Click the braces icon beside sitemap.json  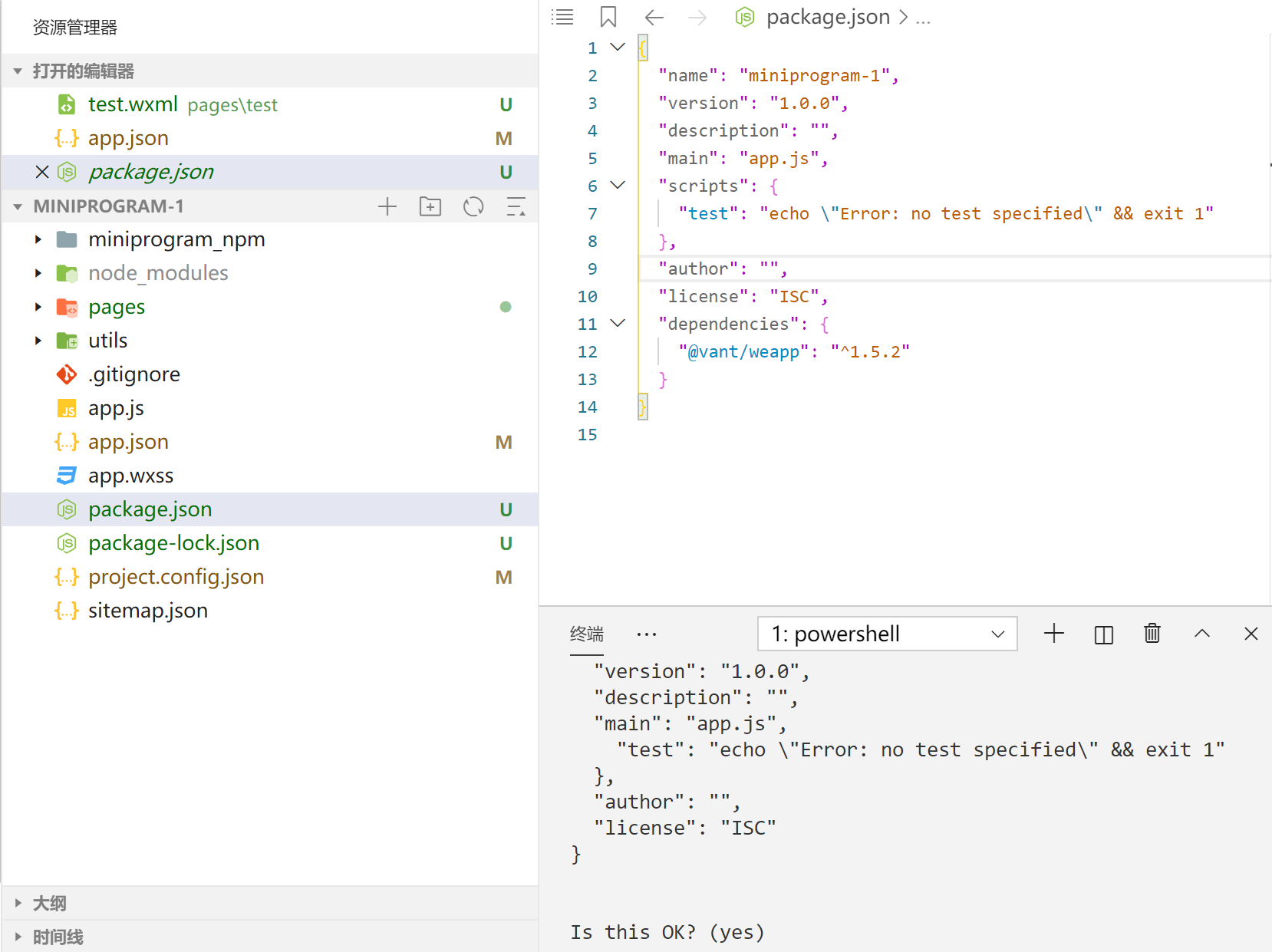tap(67, 611)
